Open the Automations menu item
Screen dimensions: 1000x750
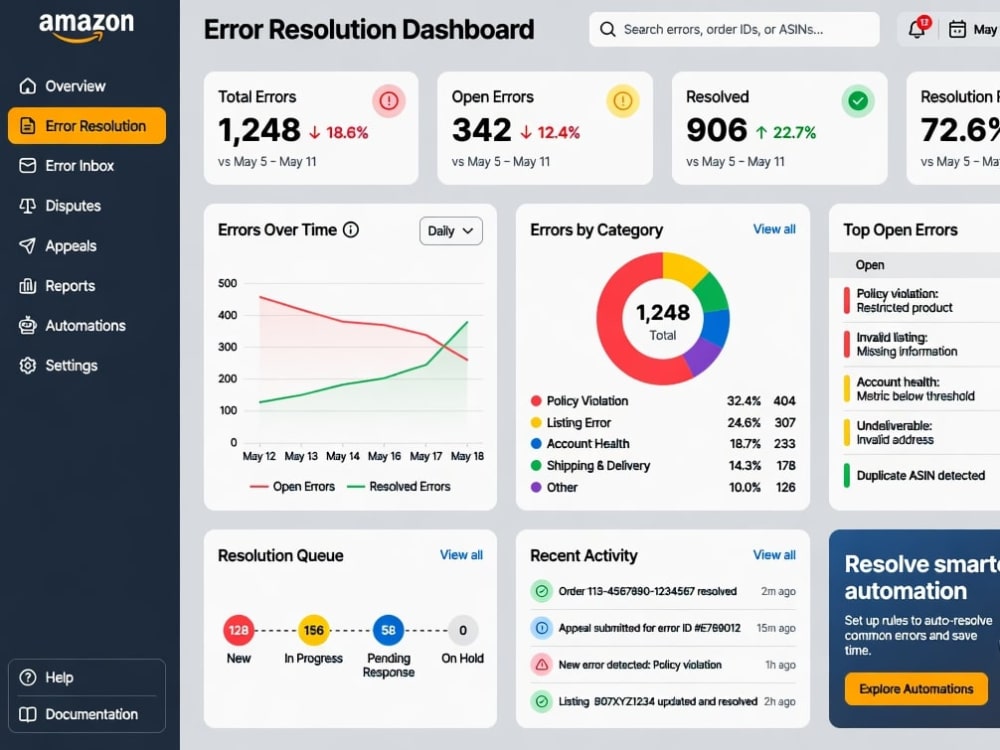(87, 325)
